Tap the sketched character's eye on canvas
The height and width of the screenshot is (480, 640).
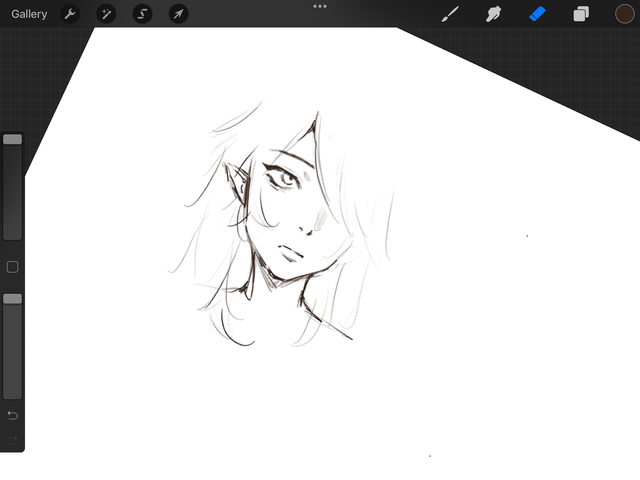pos(286,180)
